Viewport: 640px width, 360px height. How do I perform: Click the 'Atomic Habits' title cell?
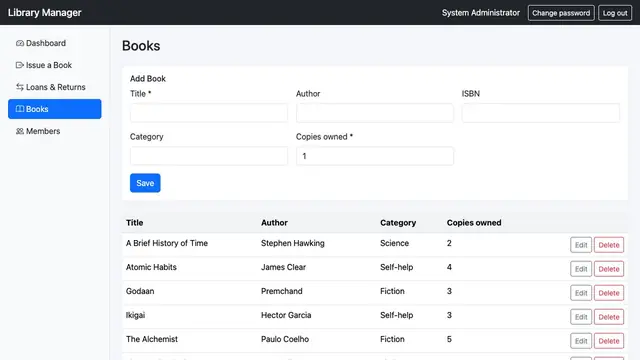[151, 267]
